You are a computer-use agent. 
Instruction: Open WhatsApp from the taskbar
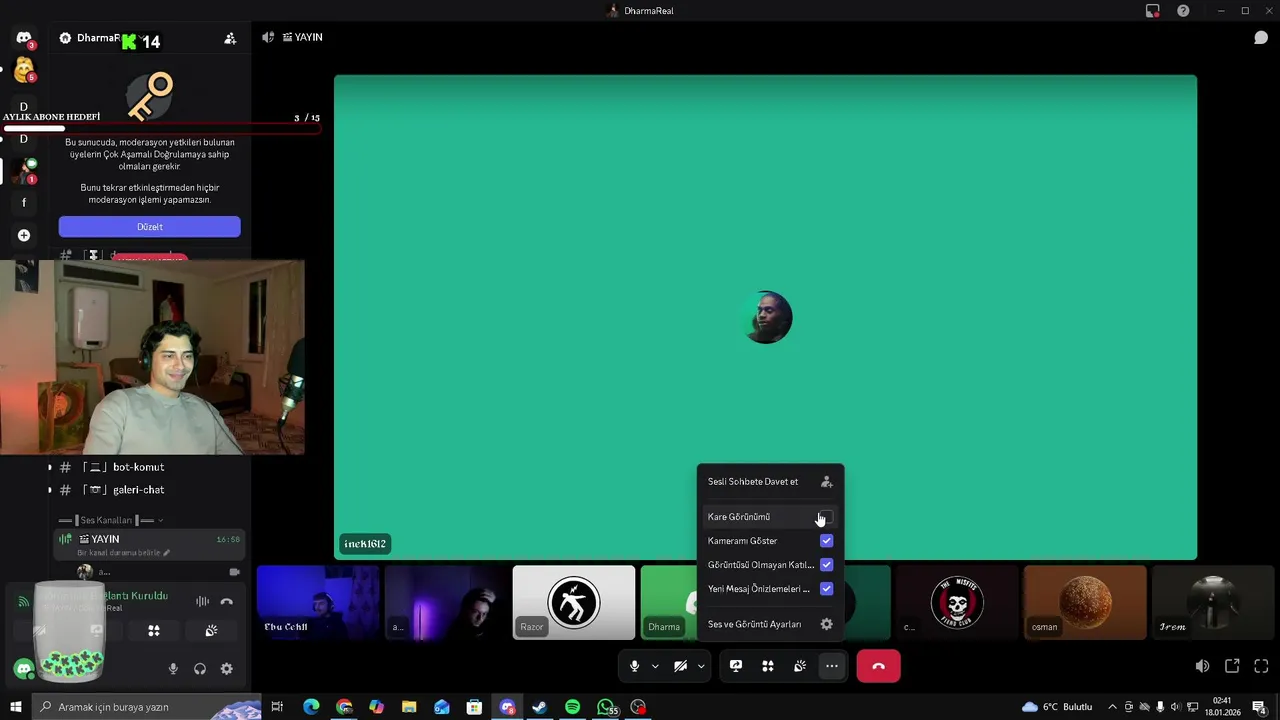pyautogui.click(x=605, y=707)
